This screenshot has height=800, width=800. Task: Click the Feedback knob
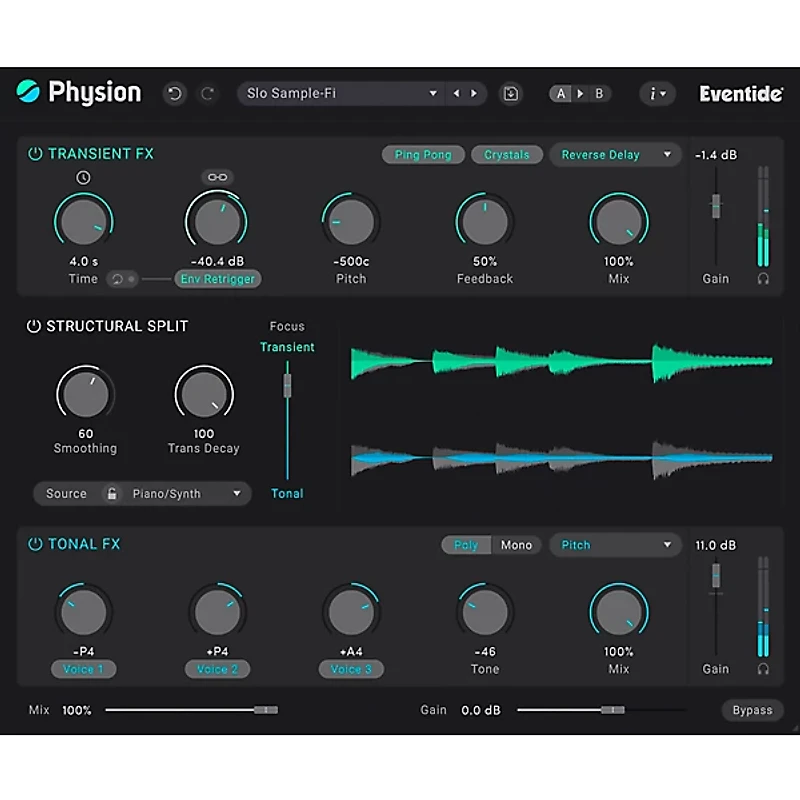485,222
